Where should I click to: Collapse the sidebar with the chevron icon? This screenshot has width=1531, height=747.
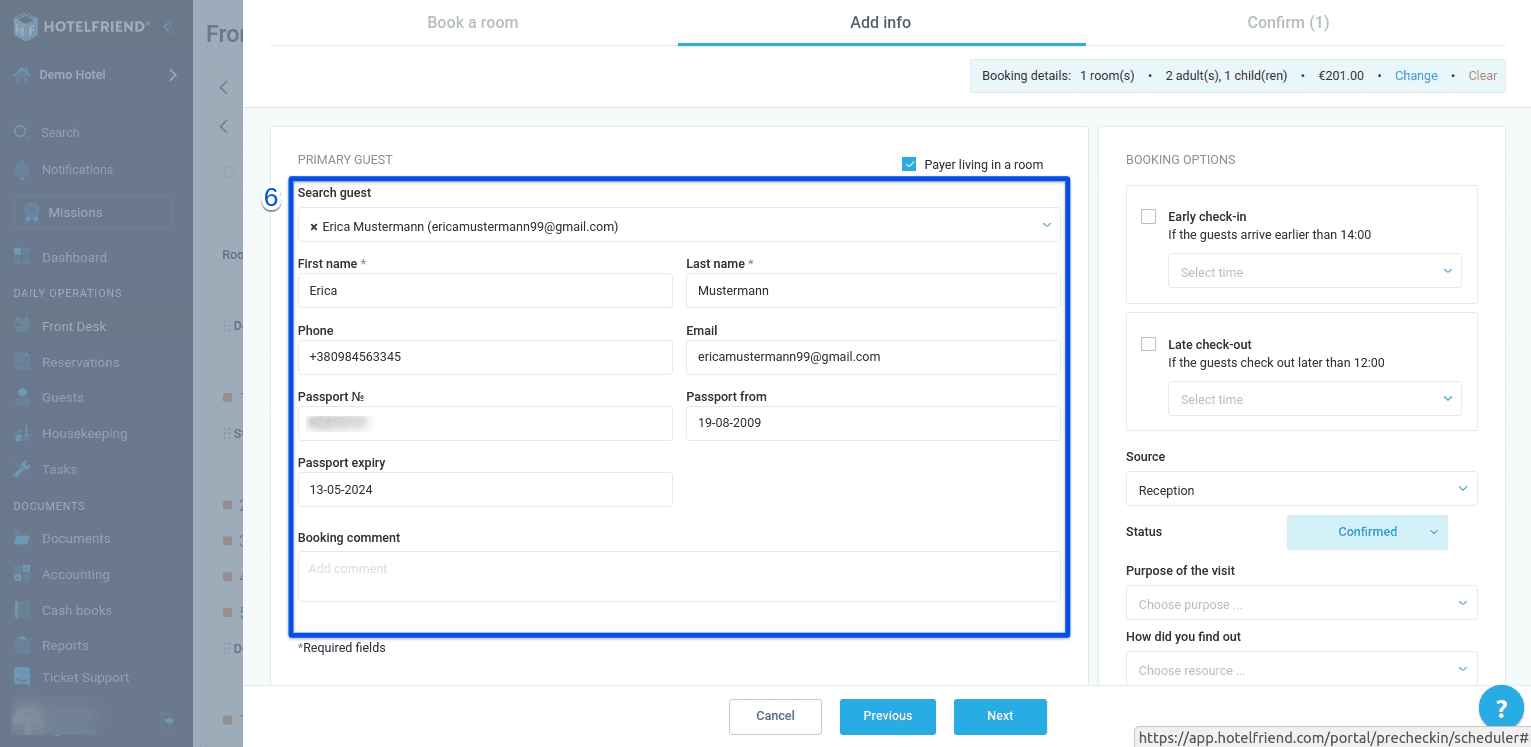(x=172, y=26)
